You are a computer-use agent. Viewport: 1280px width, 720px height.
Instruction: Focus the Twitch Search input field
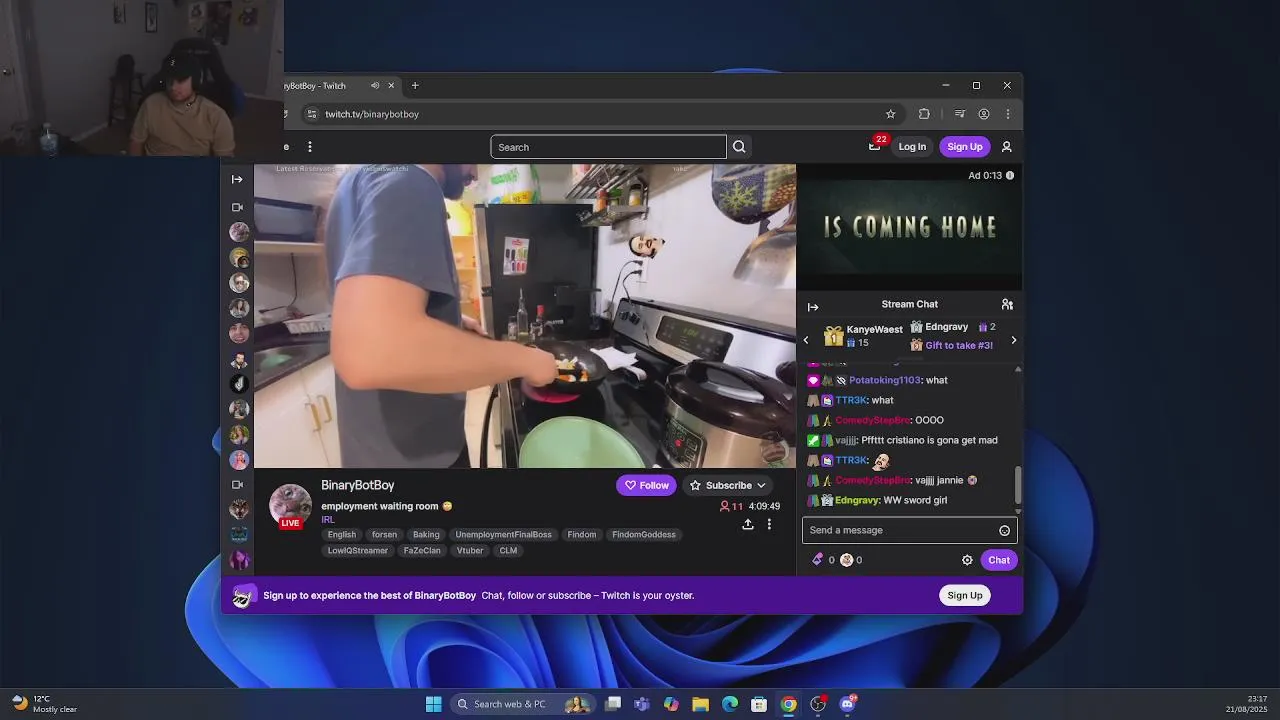[x=608, y=147]
